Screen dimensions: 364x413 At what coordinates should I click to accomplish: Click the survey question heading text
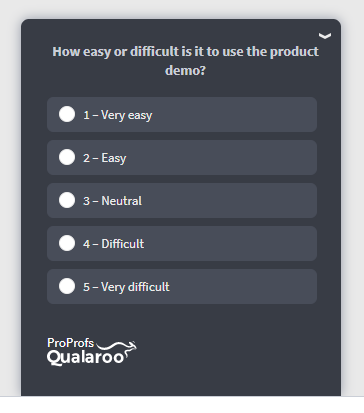click(x=185, y=61)
